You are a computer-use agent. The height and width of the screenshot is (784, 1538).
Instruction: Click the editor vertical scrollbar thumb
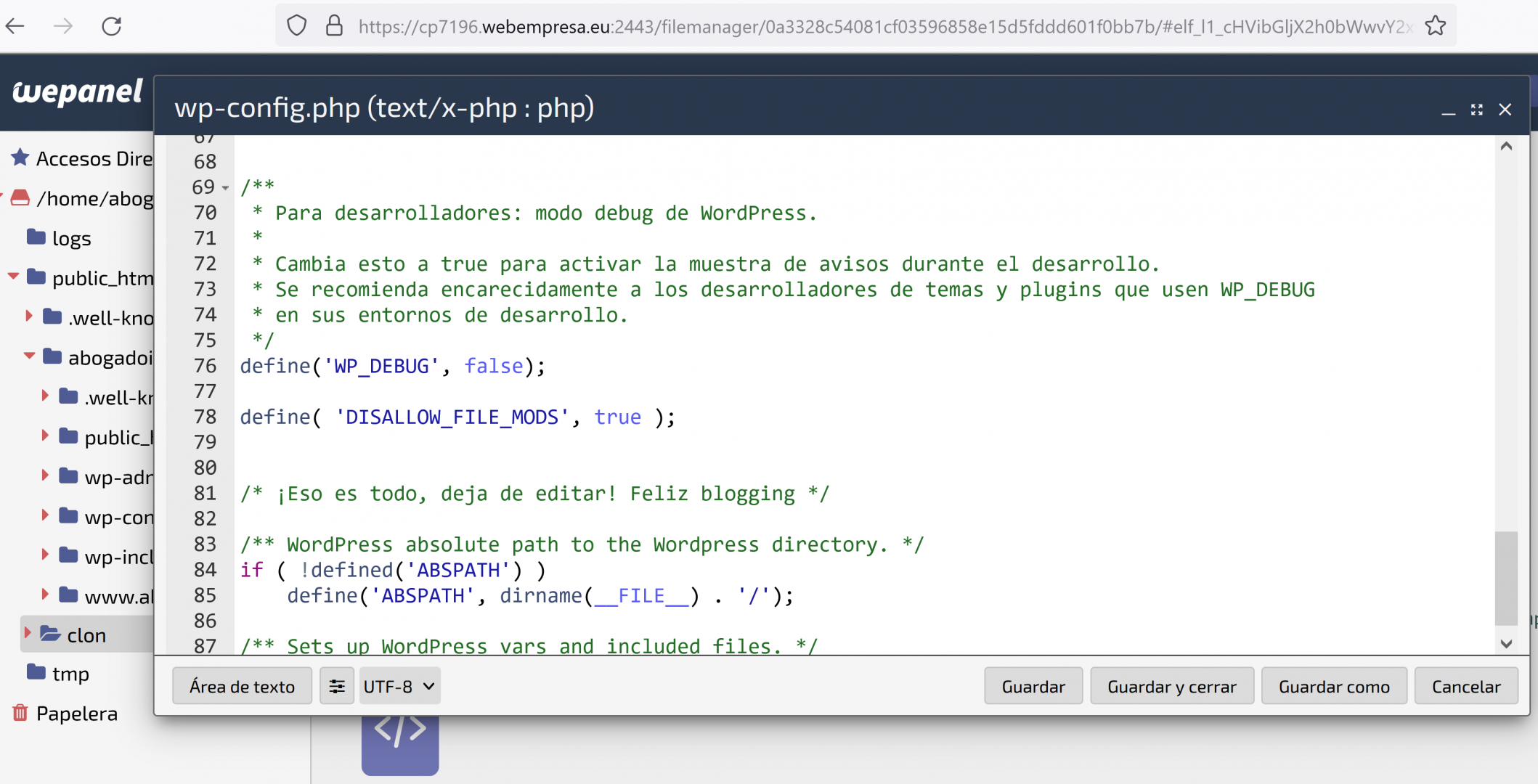(1506, 578)
